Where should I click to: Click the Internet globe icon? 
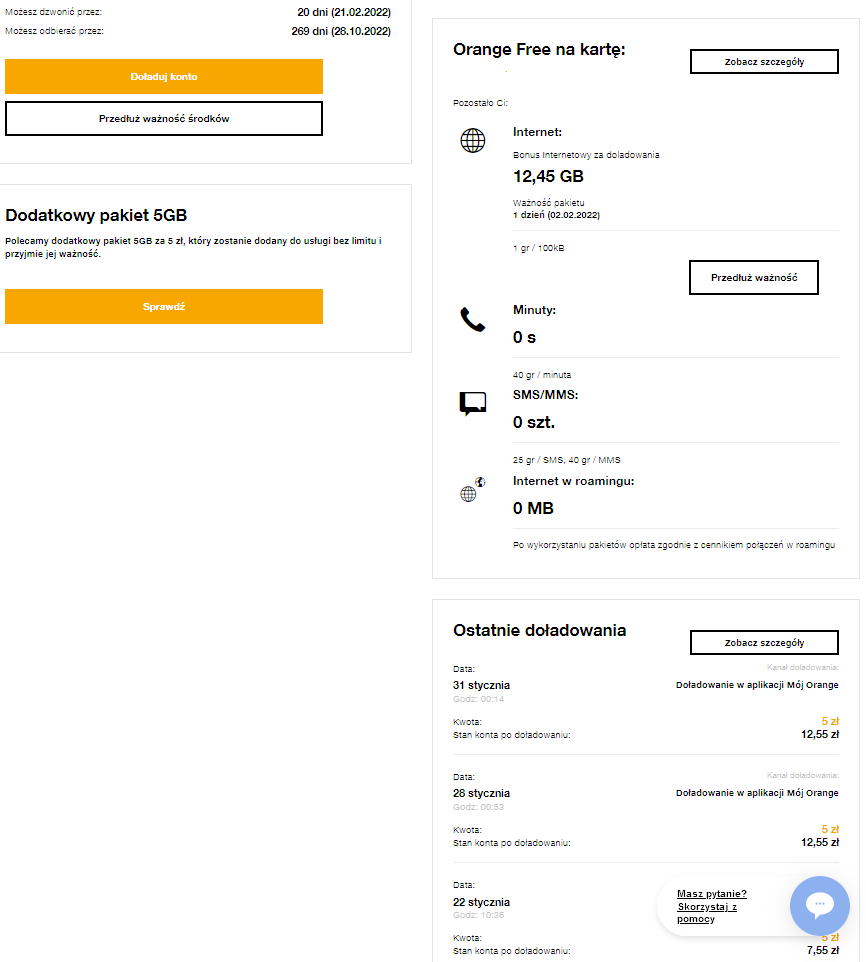(472, 140)
